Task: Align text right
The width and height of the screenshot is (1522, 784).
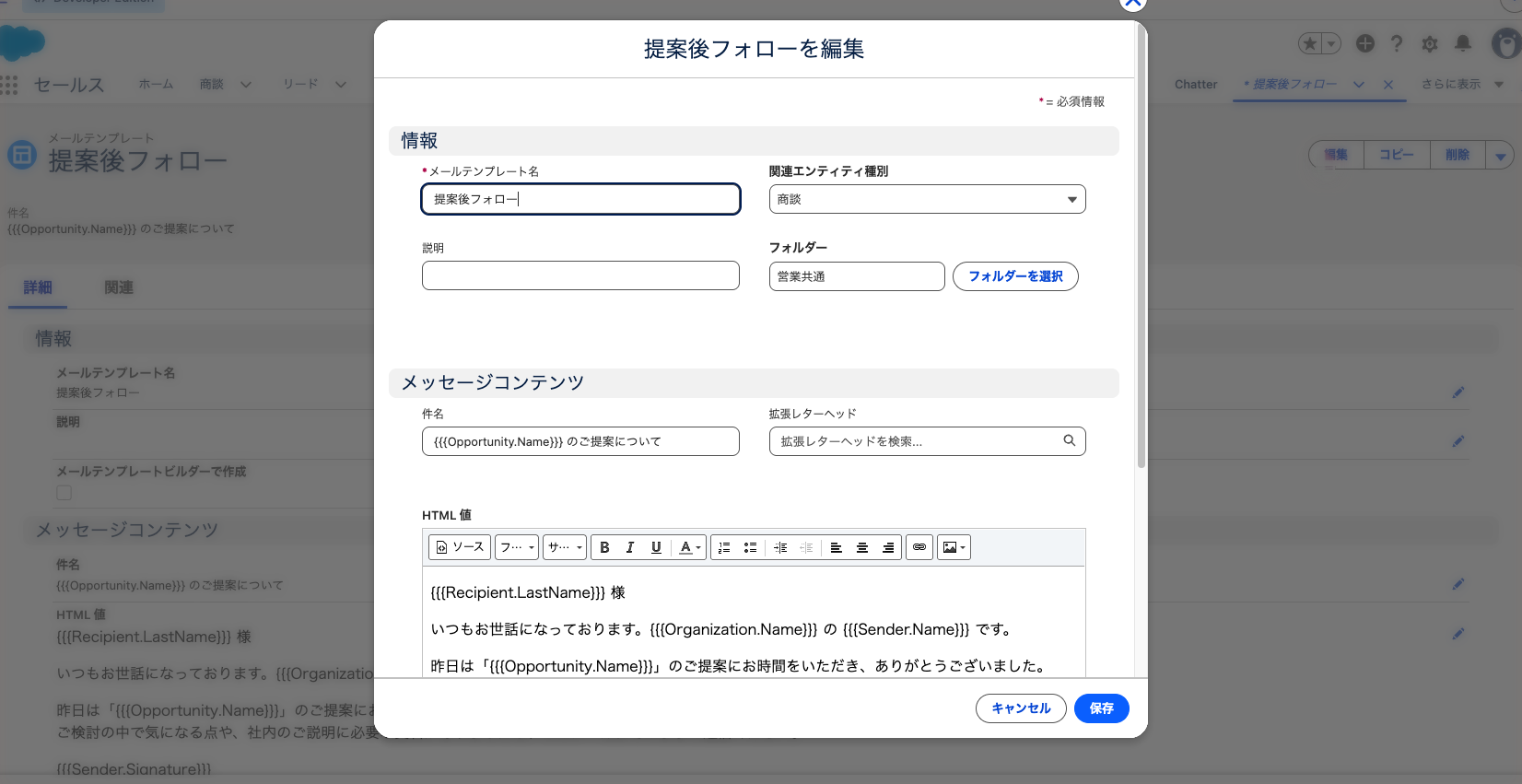Action: point(888,547)
